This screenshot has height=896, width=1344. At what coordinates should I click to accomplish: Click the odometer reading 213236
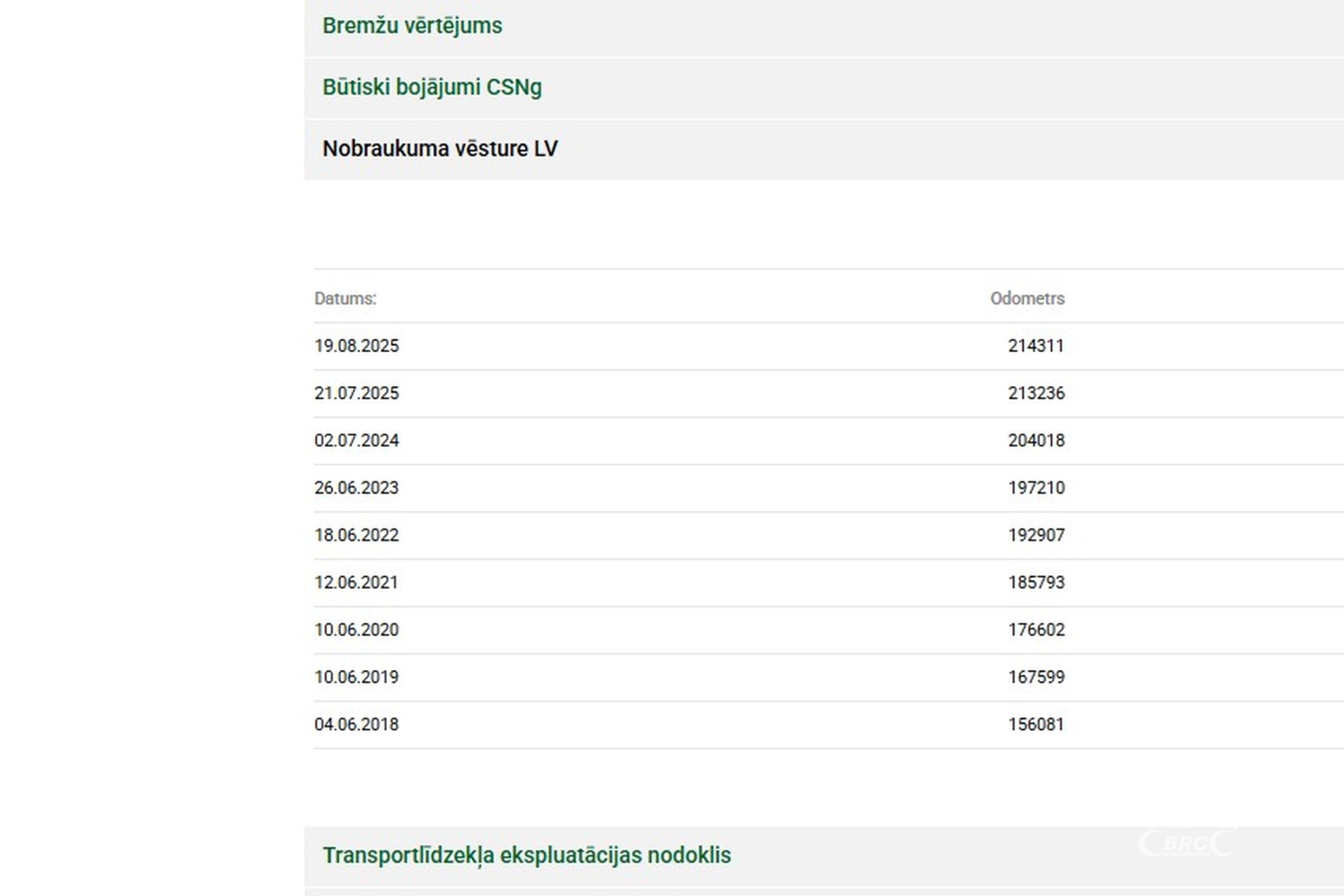point(1036,393)
